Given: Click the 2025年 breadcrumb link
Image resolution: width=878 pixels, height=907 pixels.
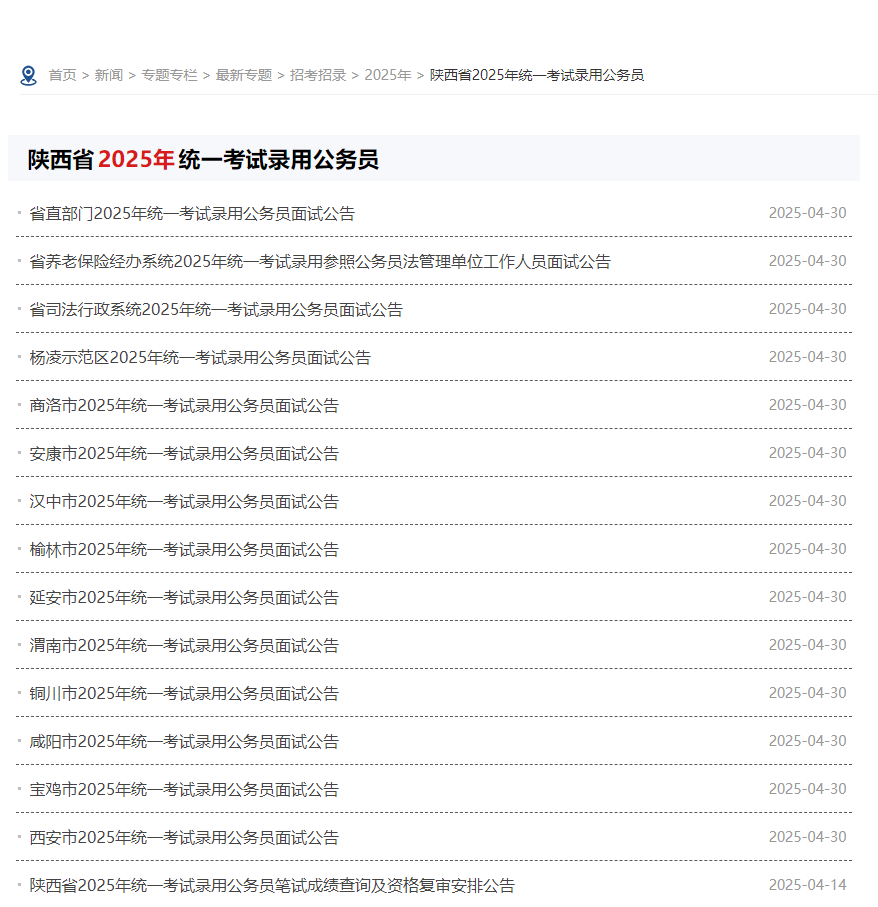Looking at the screenshot, I should (x=387, y=76).
